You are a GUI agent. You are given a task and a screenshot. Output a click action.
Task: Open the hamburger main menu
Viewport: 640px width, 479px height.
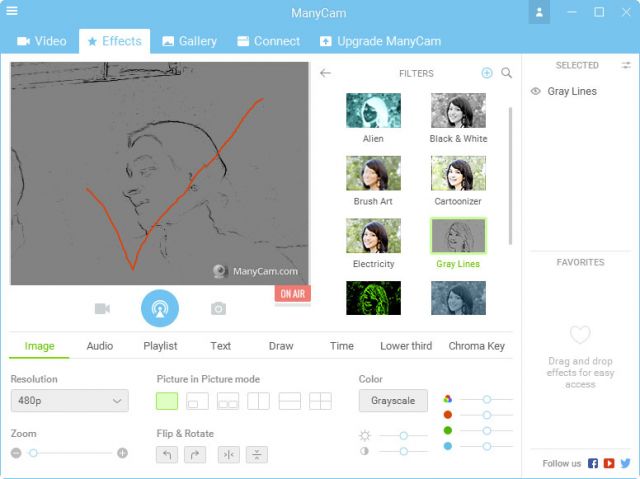(12, 11)
